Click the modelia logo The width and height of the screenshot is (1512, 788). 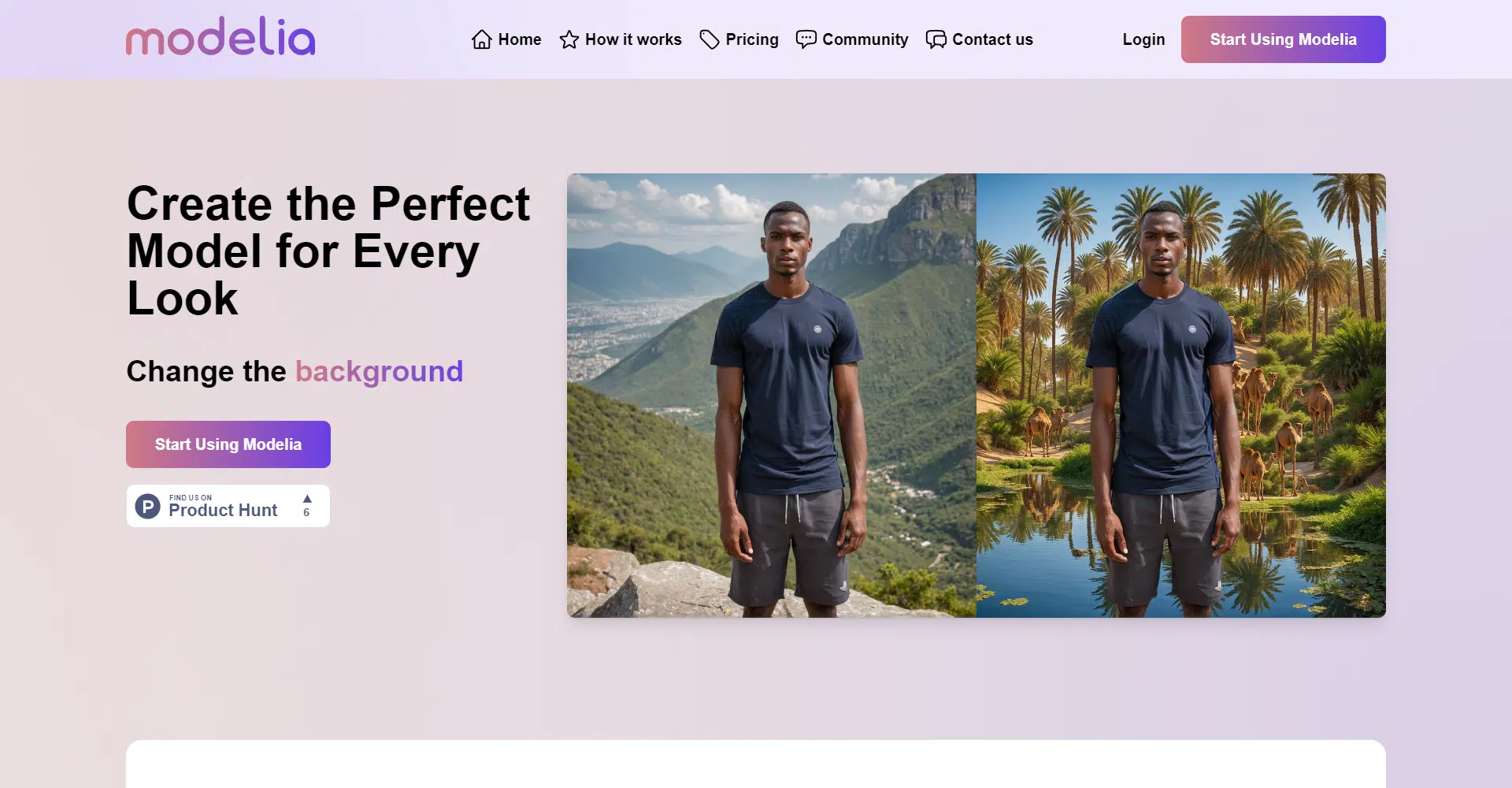(220, 37)
